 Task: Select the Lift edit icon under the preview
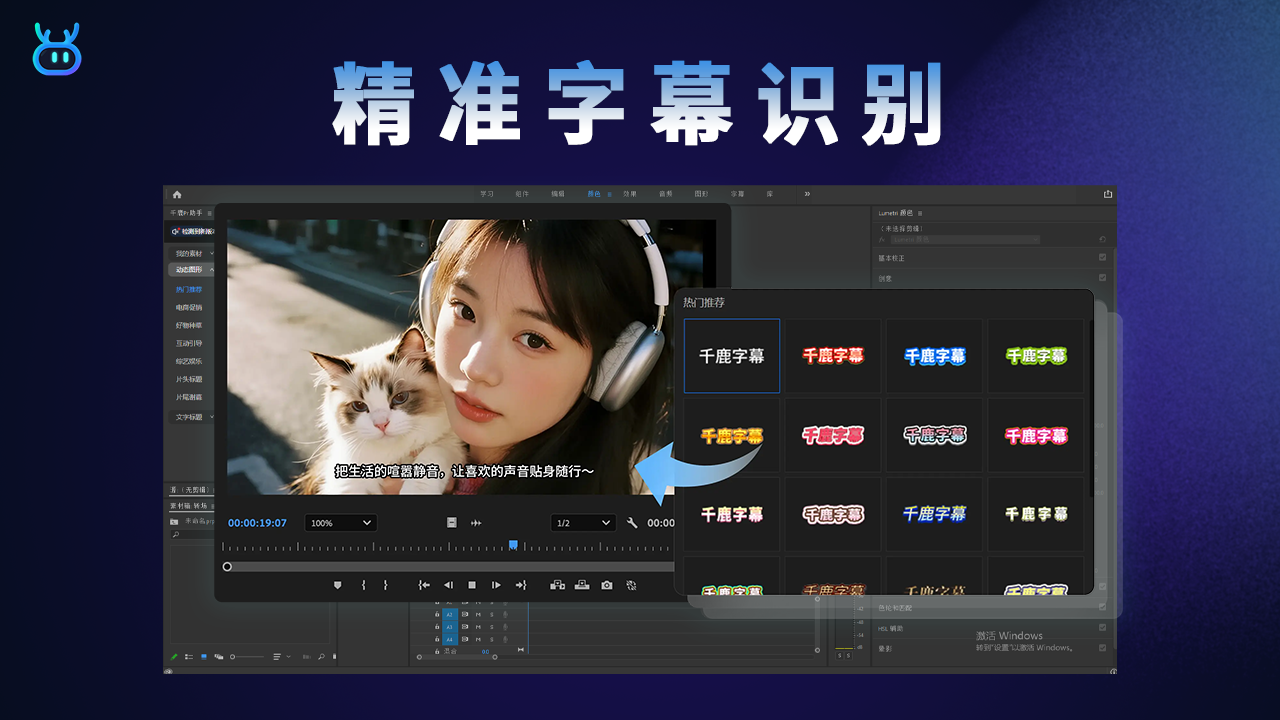(x=558, y=585)
